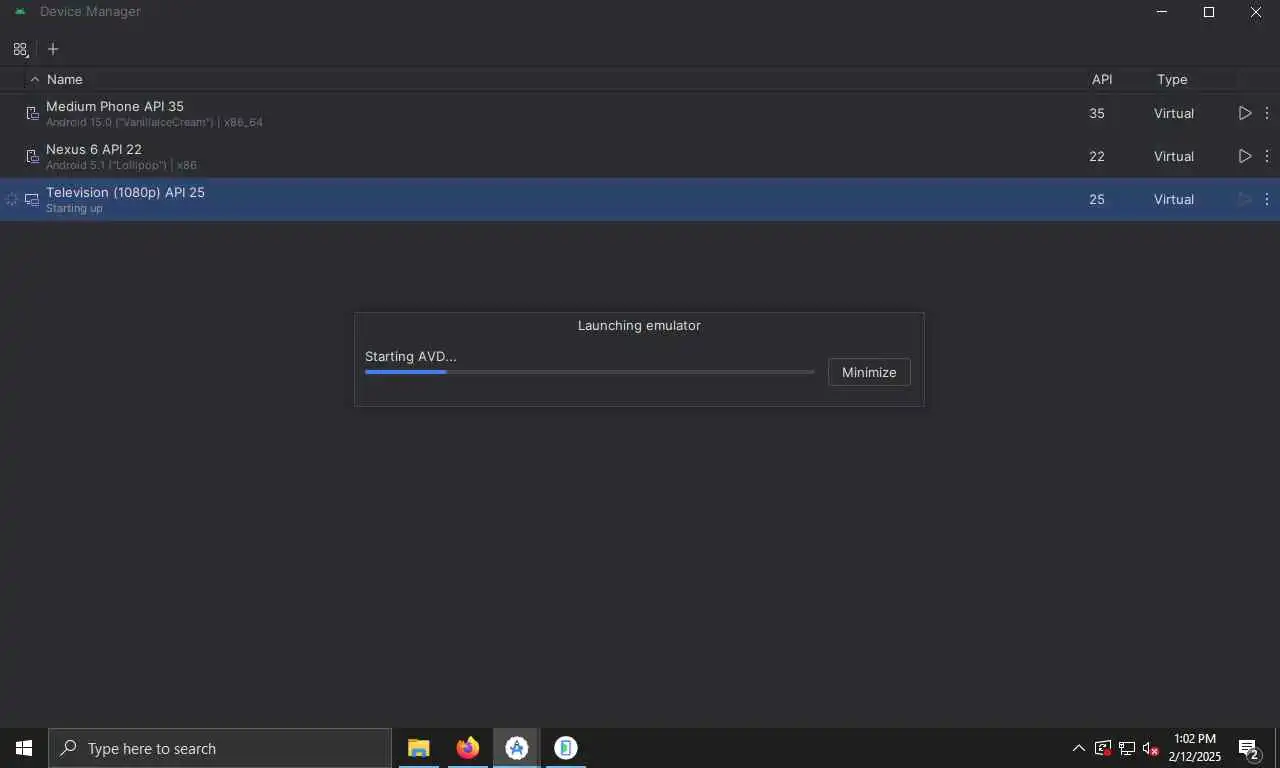Click the Starting AVD progress bar
The height and width of the screenshot is (768, 1280).
tap(590, 372)
